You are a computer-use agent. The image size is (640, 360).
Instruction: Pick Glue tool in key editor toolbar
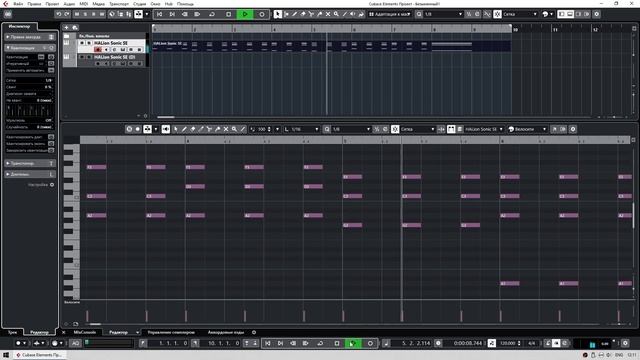point(218,129)
